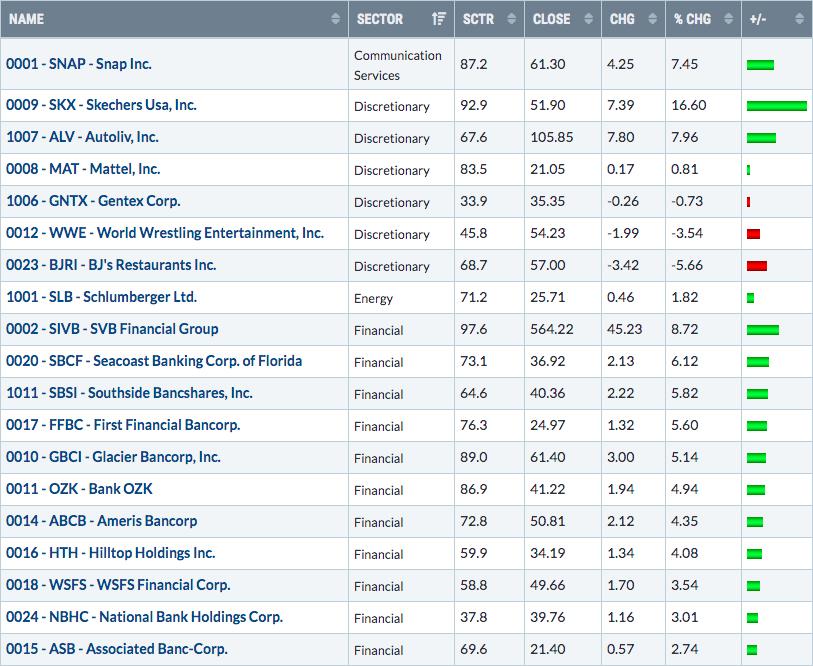
Task: Select the Energy sector cell for Schlumberger
Action: click(374, 298)
